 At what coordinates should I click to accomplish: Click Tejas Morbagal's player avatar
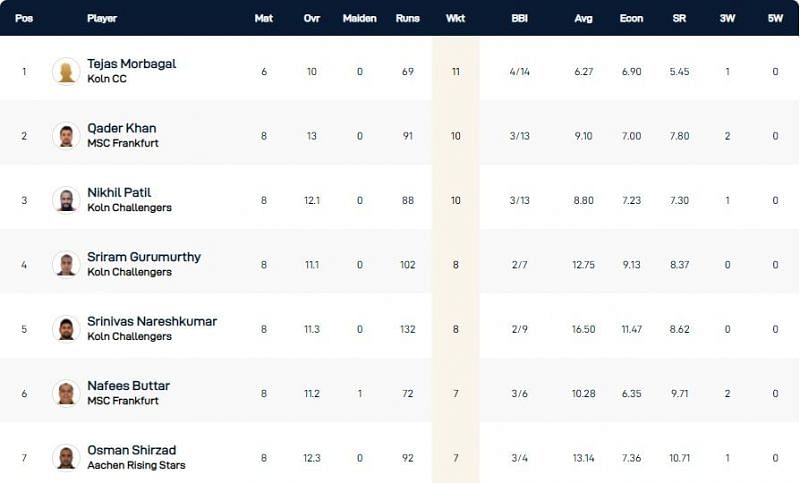click(66, 71)
